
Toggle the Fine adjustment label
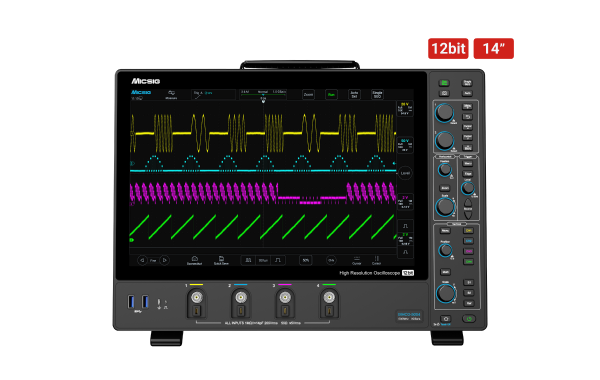click(x=153, y=260)
